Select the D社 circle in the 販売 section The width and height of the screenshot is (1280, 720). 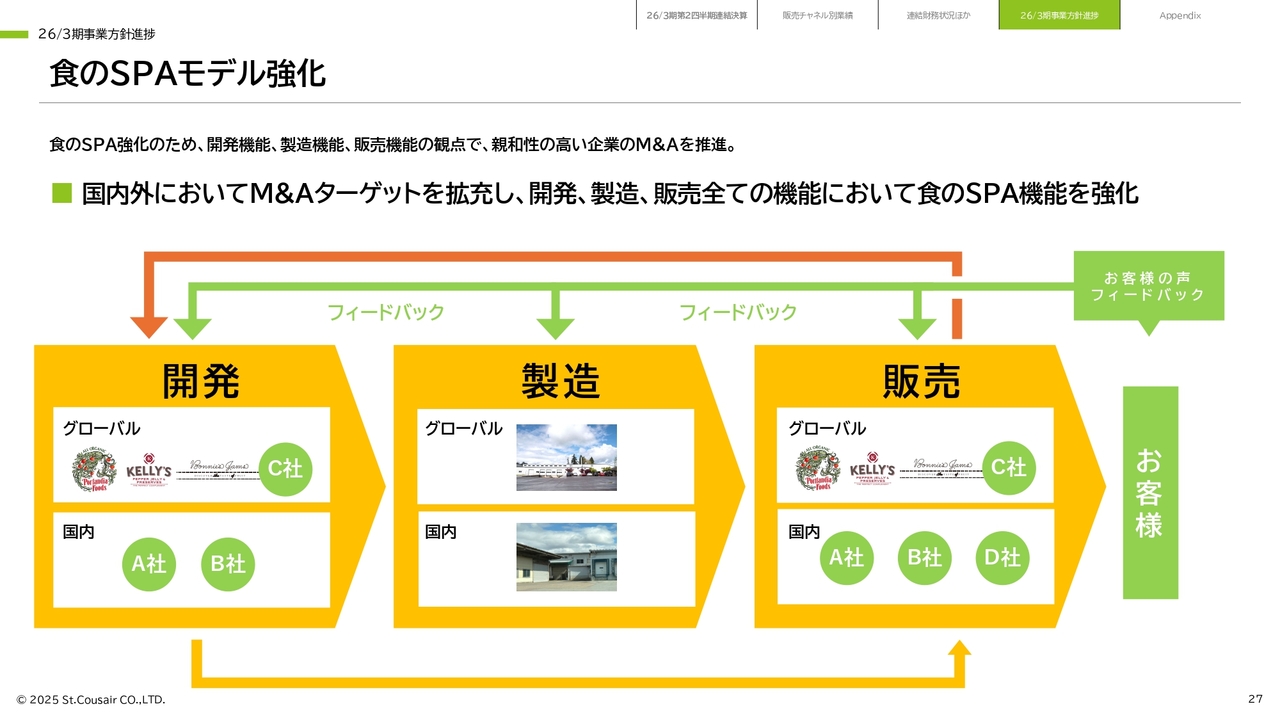[1002, 557]
